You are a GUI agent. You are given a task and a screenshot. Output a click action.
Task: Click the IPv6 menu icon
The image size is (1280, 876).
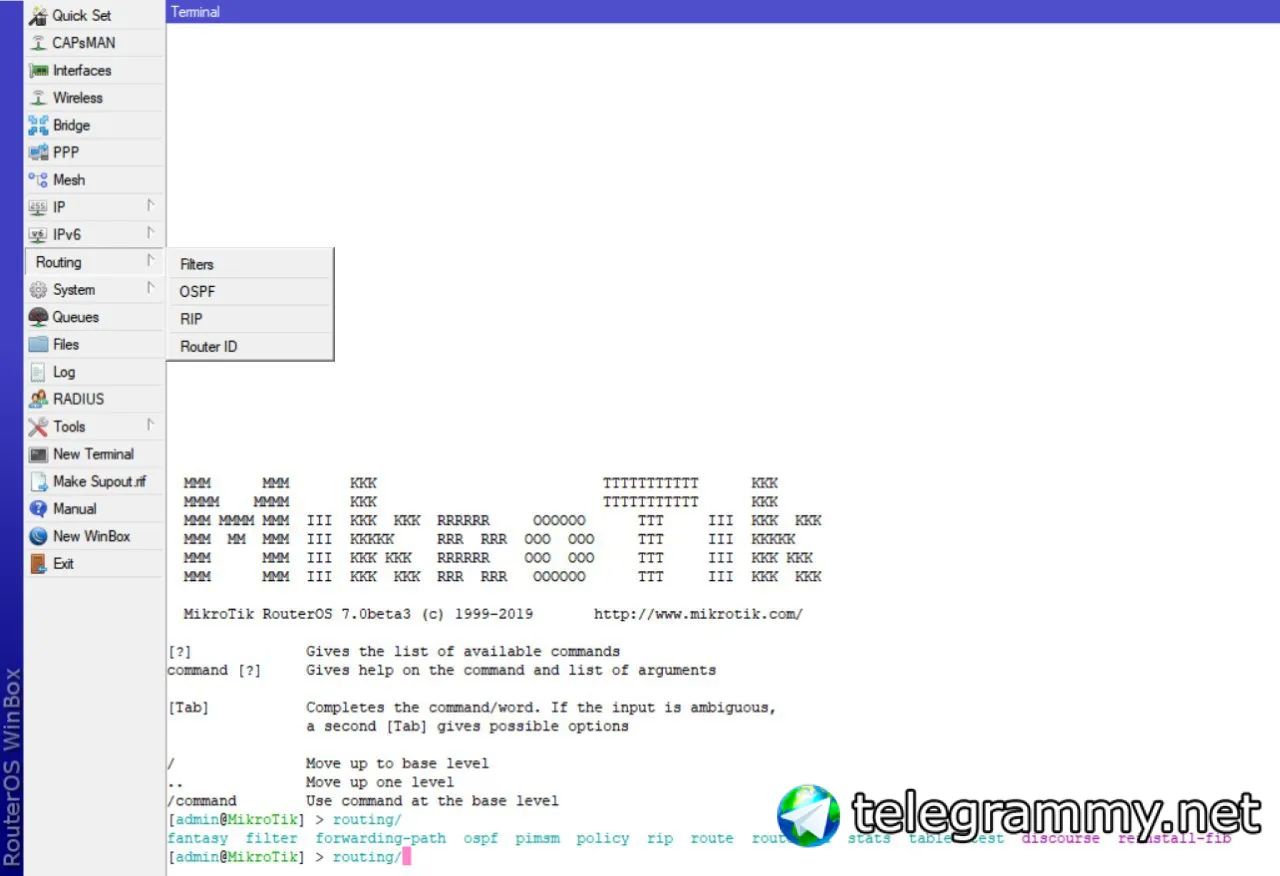point(38,235)
